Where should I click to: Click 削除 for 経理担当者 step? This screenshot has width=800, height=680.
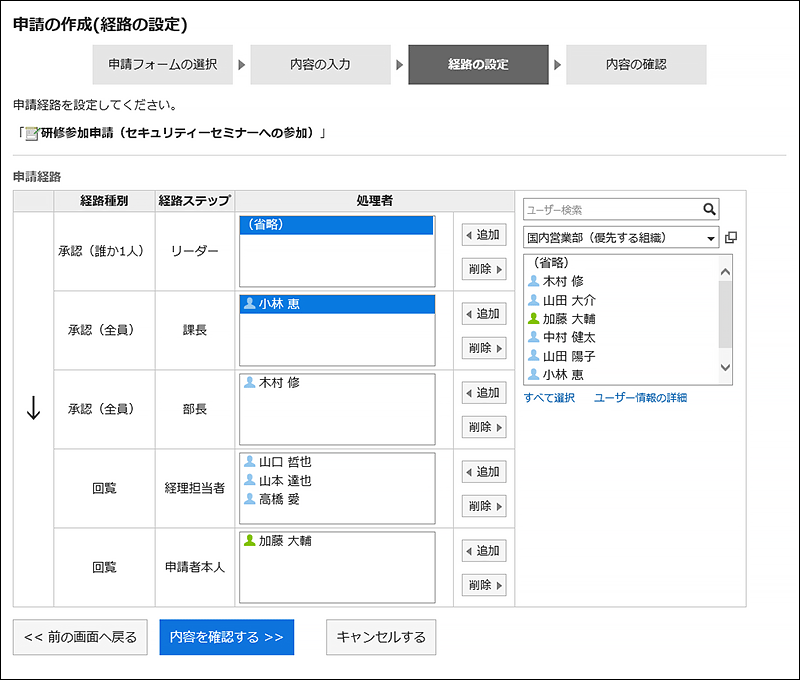(484, 506)
